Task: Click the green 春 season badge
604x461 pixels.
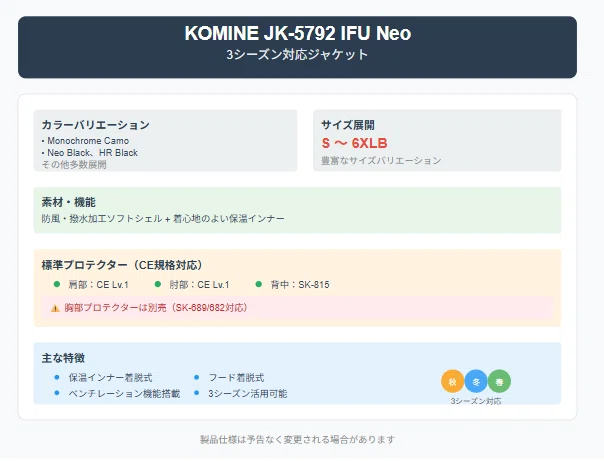Action: [x=499, y=381]
